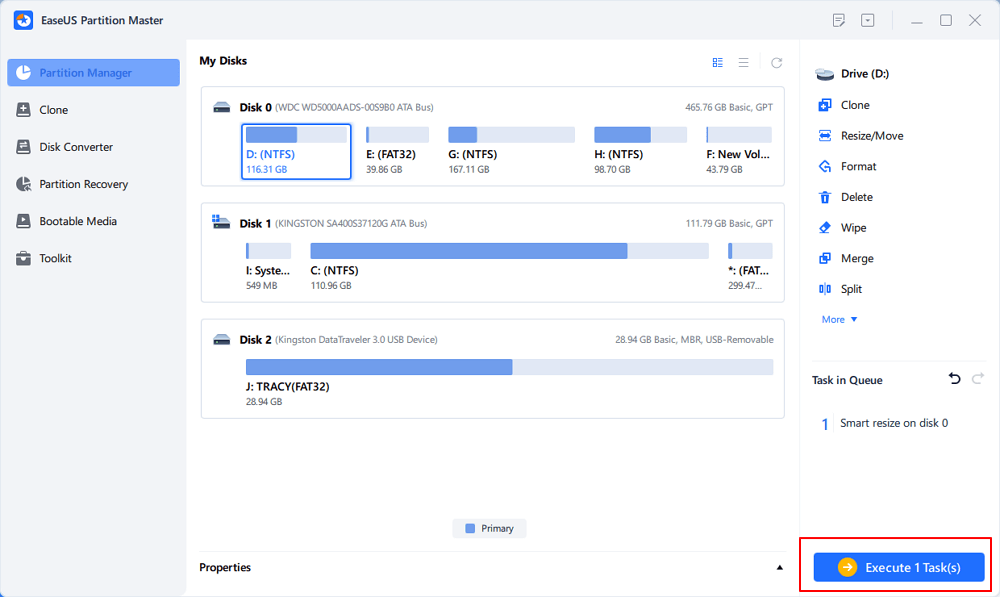Click the Format partition icon
The height and width of the screenshot is (597, 1000).
825,167
